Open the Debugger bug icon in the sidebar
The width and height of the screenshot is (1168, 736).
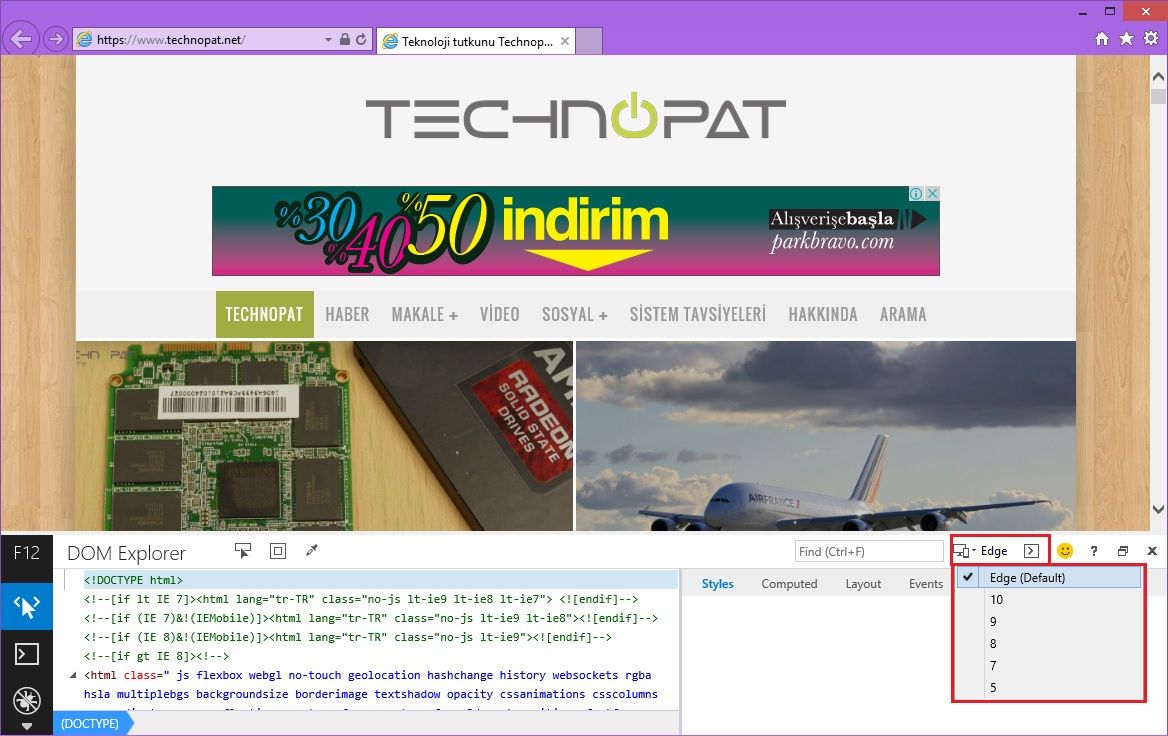point(26,700)
